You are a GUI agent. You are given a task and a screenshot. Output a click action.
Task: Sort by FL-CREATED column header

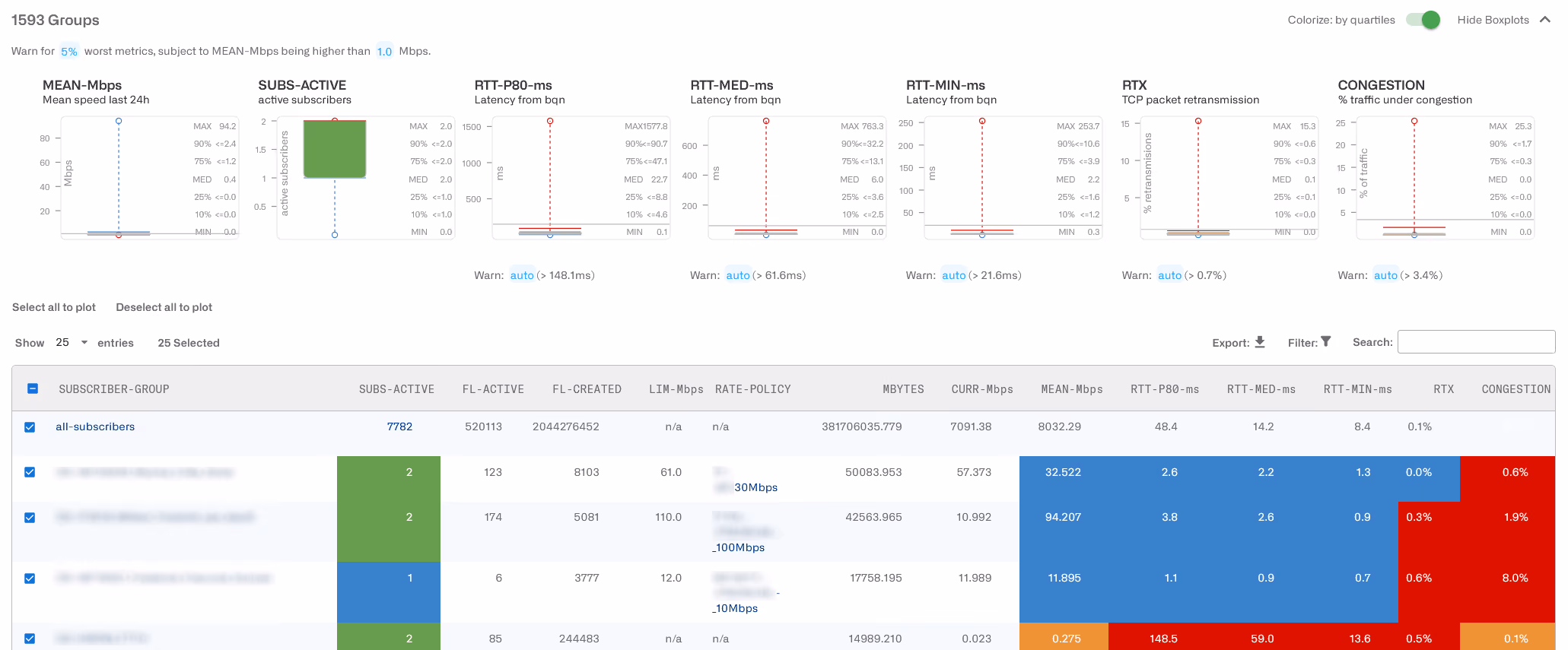point(587,389)
